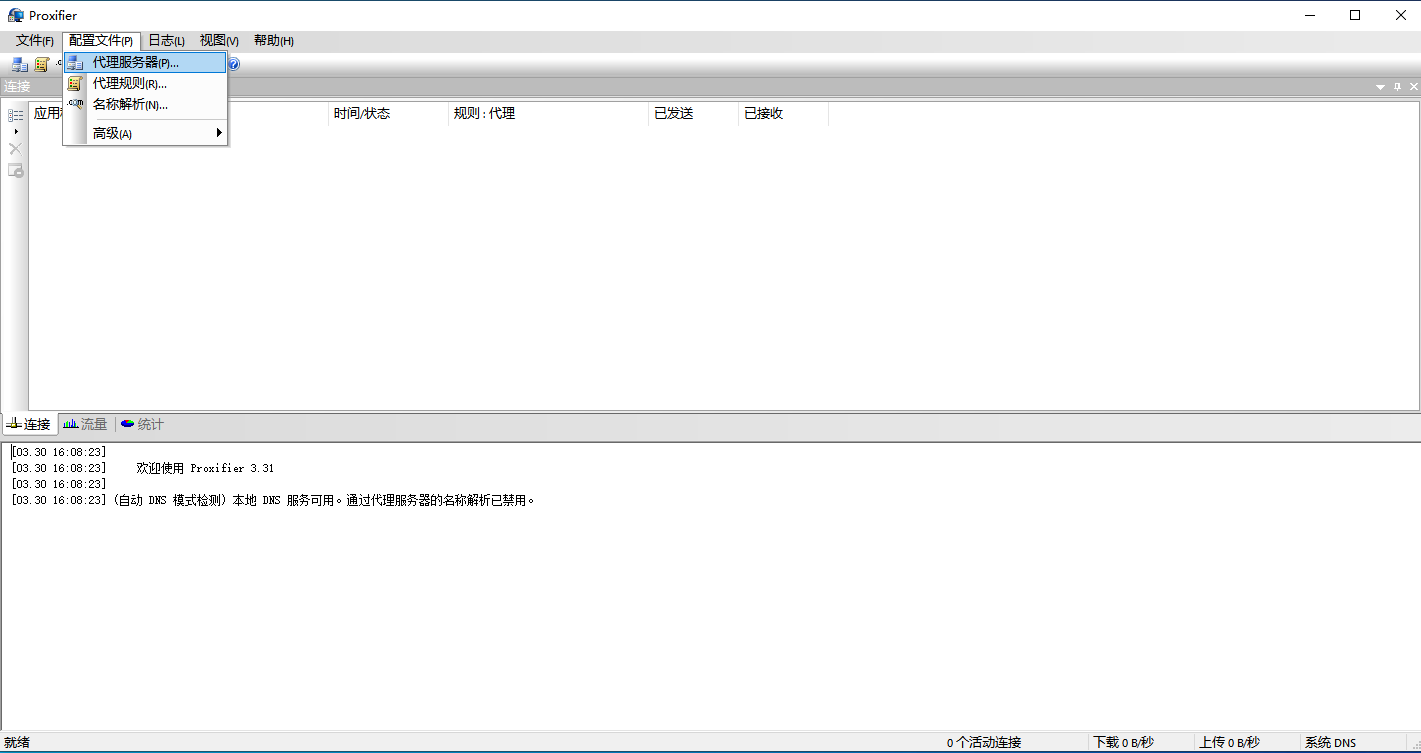
Task: Click the 0 个活动连接 status bar entry
Action: 984,742
